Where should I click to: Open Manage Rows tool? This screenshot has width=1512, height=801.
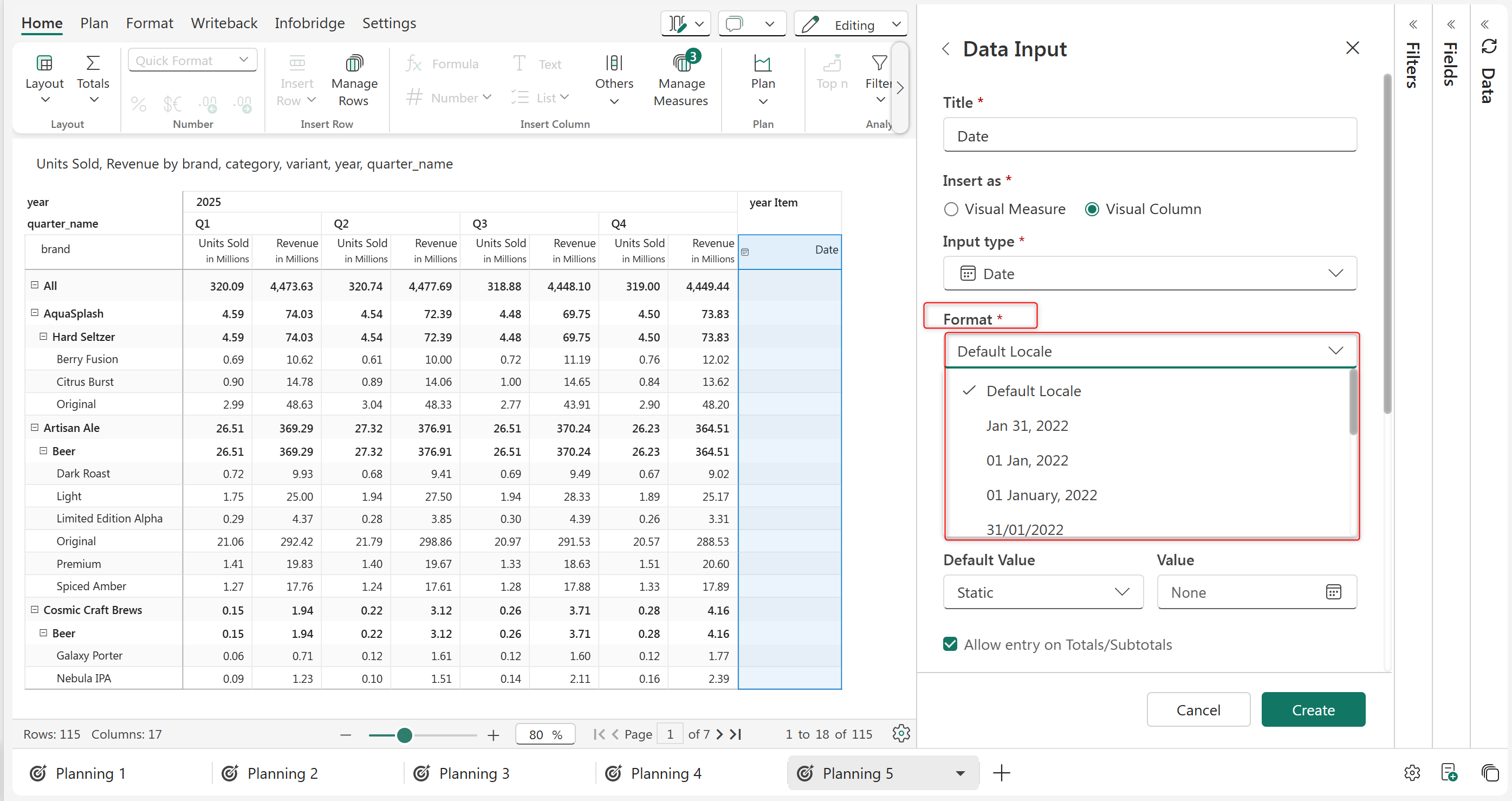click(x=354, y=63)
